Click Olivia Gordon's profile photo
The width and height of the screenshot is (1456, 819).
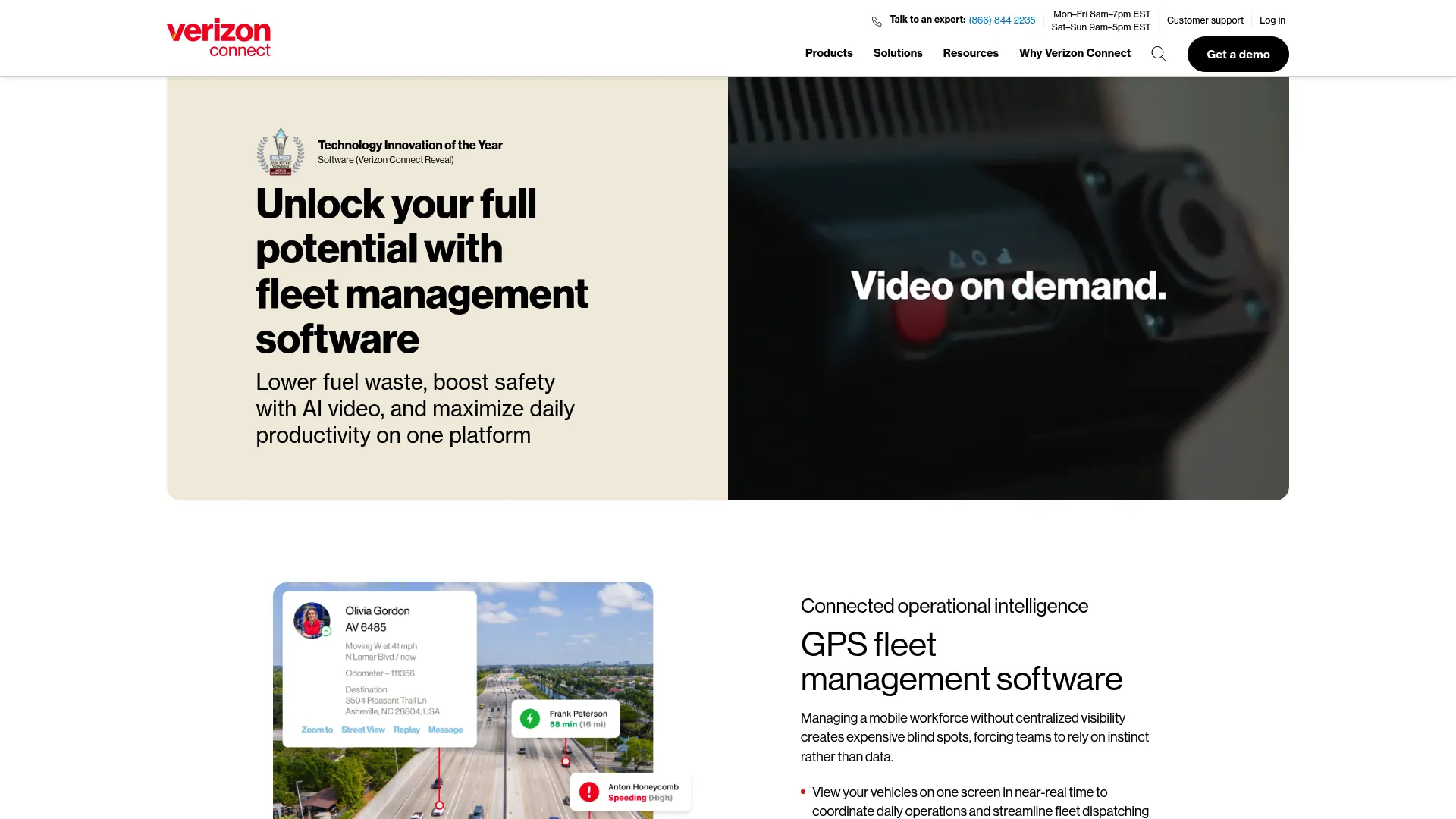312,620
